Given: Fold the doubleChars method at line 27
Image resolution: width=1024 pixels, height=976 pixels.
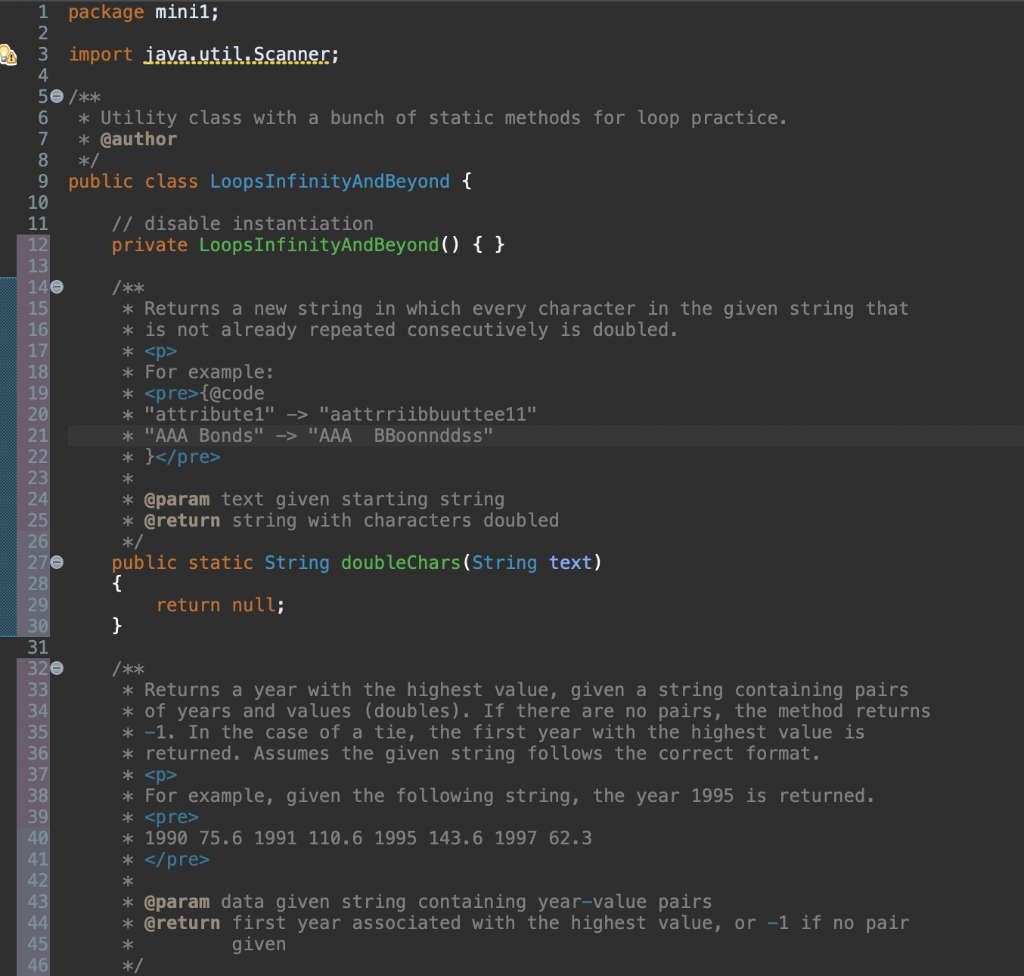Looking at the screenshot, I should click(57, 562).
